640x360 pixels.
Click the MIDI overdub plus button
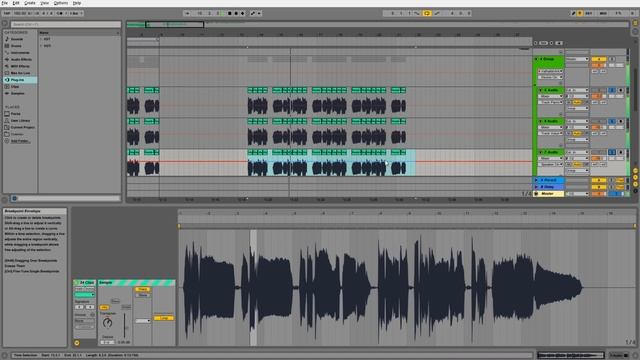pyautogui.click(x=242, y=13)
